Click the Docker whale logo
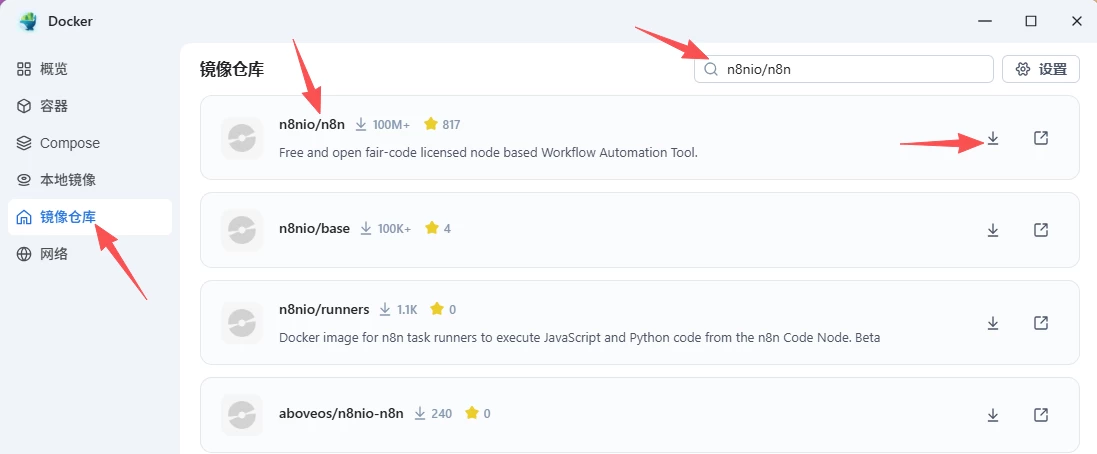Viewport: 1097px width, 454px height. (27, 21)
